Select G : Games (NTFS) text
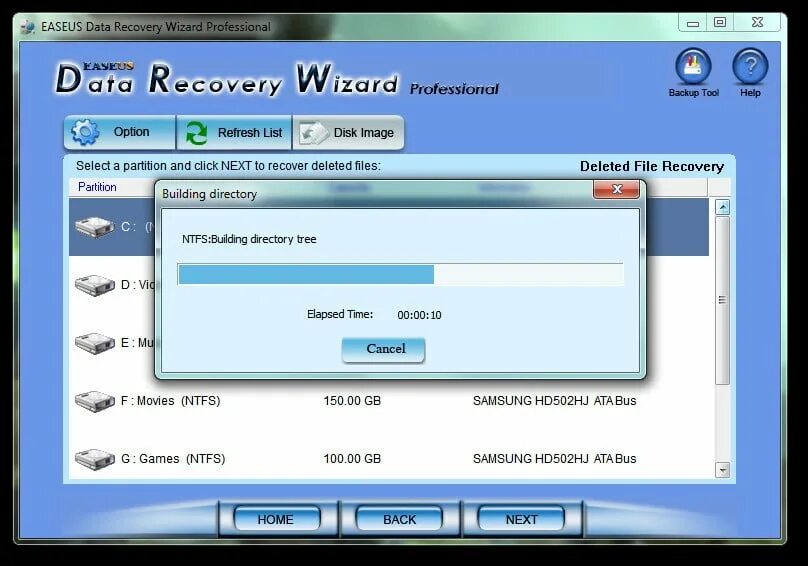The image size is (808, 566). pyautogui.click(x=173, y=459)
